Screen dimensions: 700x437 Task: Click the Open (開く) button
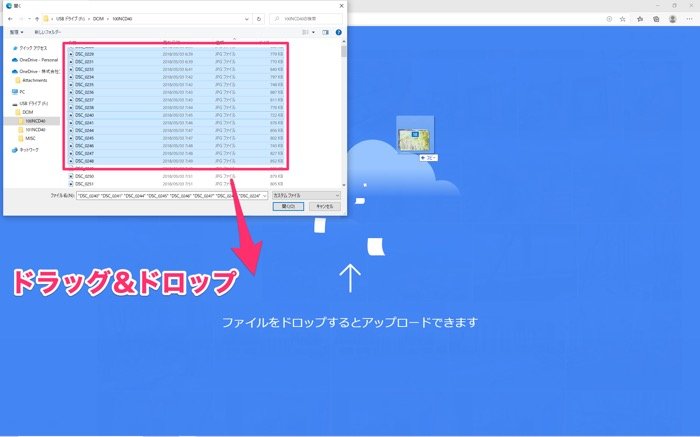point(288,206)
